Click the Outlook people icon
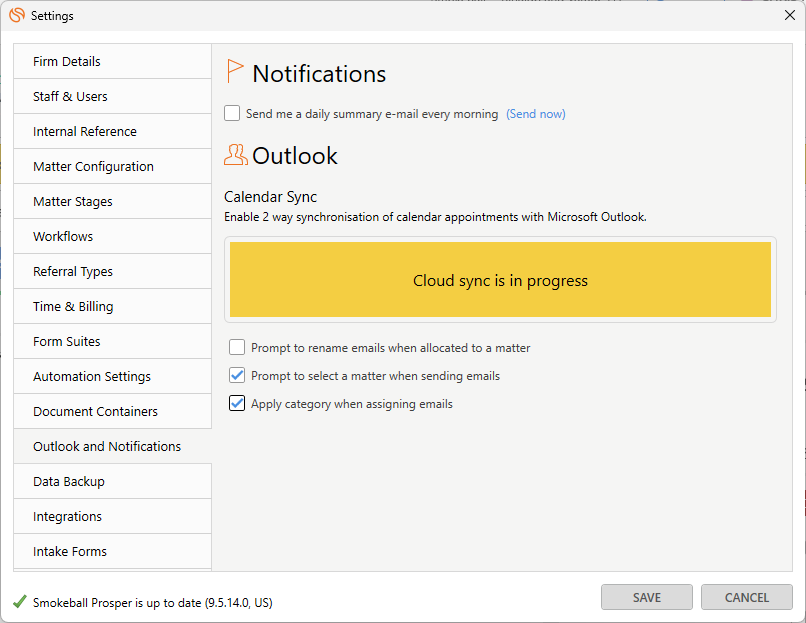Image resolution: width=806 pixels, height=623 pixels. (x=235, y=155)
